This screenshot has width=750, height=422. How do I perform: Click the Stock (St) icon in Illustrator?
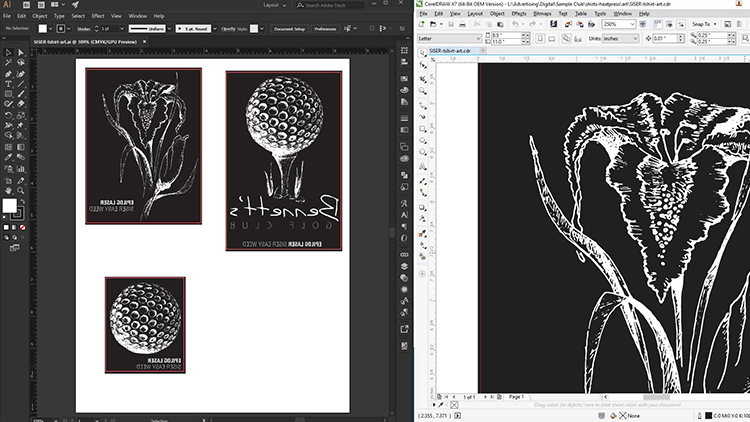[41, 5]
